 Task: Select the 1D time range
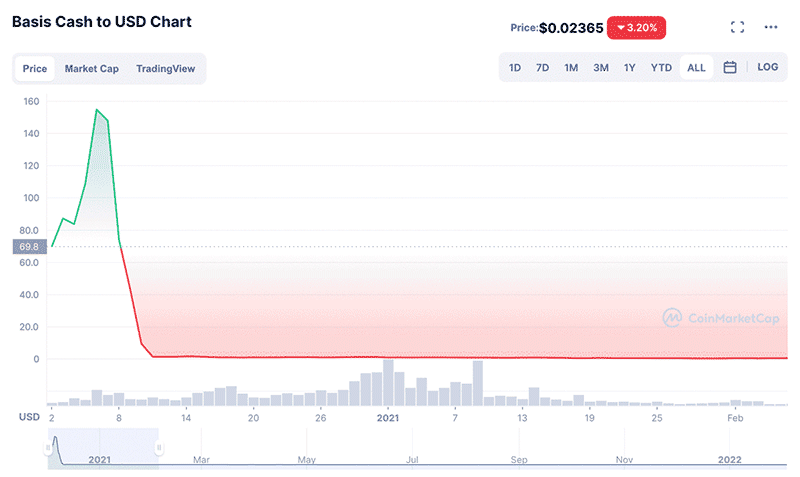click(x=515, y=67)
